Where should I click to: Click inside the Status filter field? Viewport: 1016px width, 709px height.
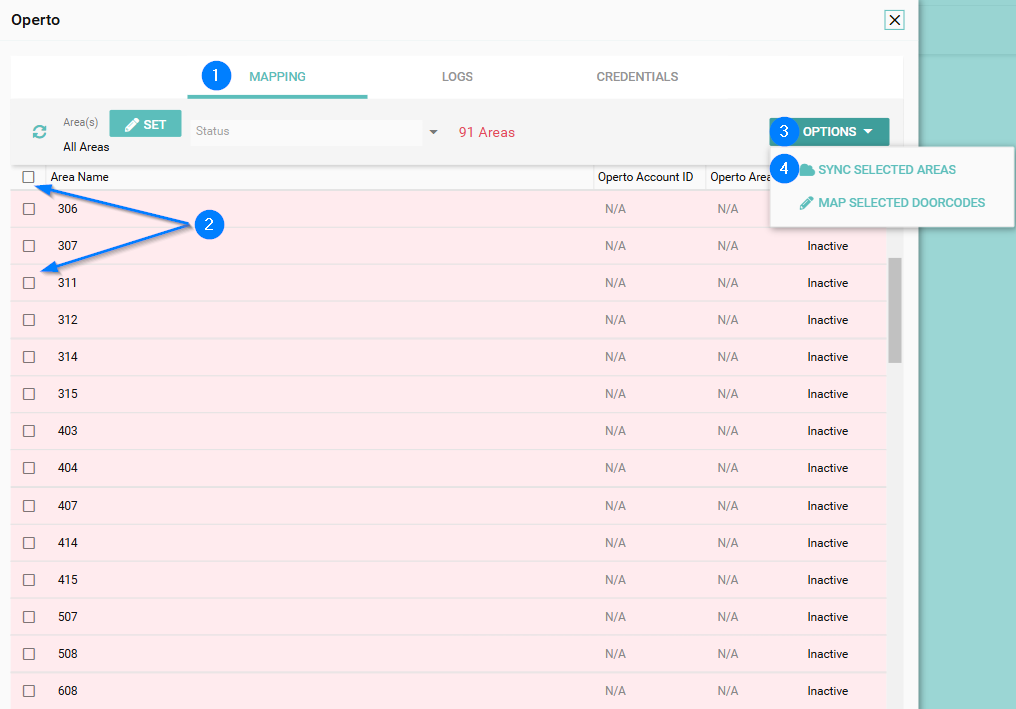(305, 132)
